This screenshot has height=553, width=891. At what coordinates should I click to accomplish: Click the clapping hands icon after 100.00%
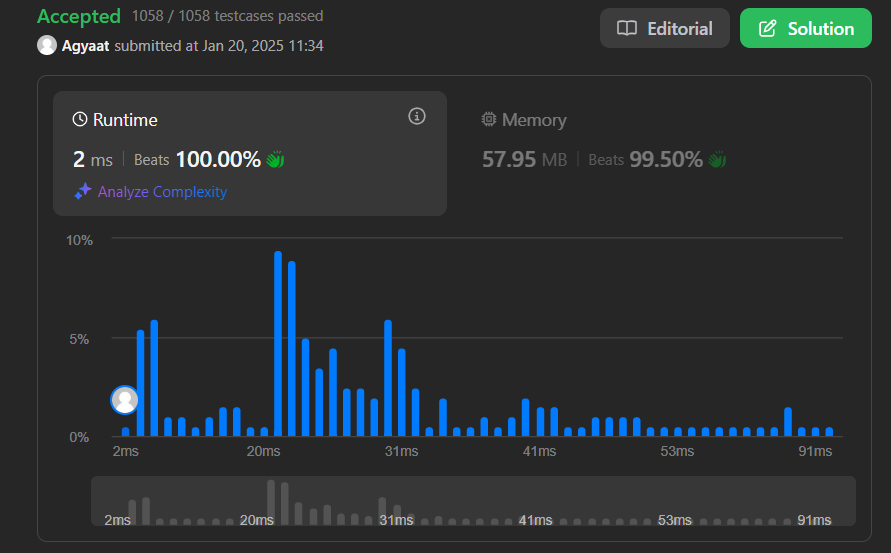(275, 159)
